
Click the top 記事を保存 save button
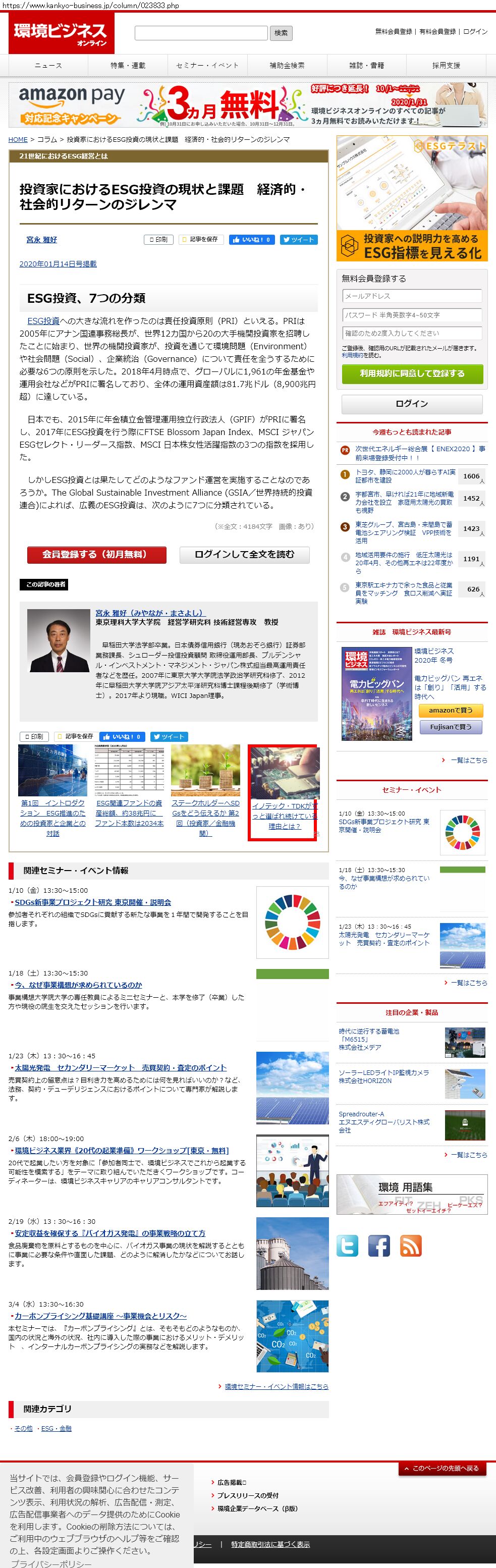pos(201,240)
